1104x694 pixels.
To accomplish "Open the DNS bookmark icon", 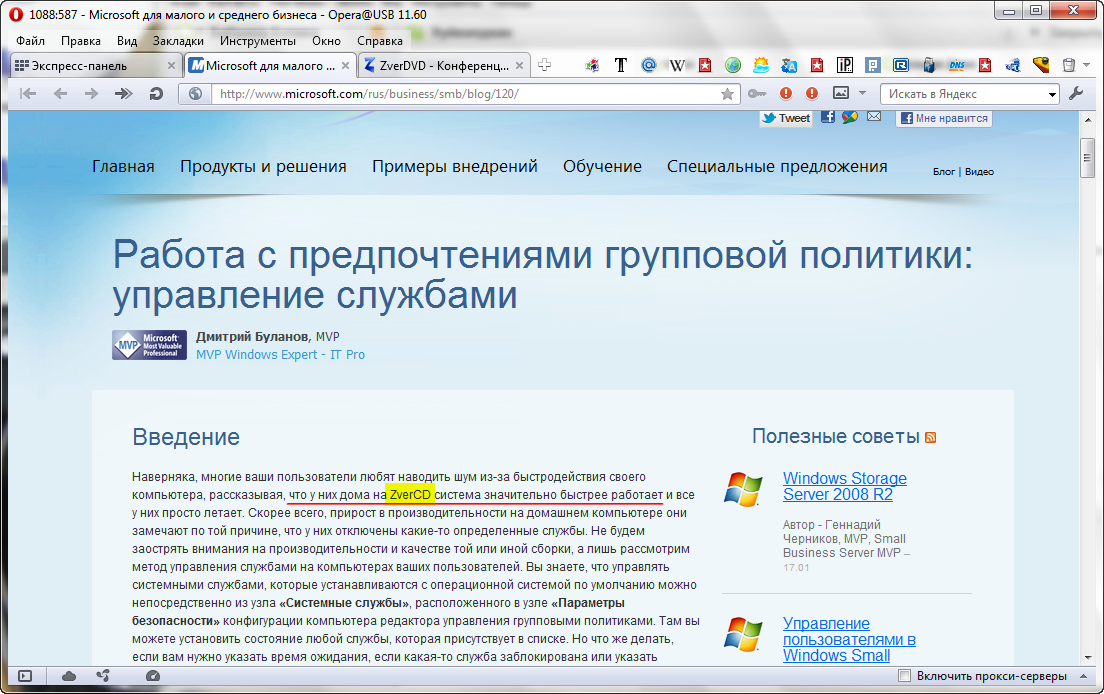I will (957, 65).
